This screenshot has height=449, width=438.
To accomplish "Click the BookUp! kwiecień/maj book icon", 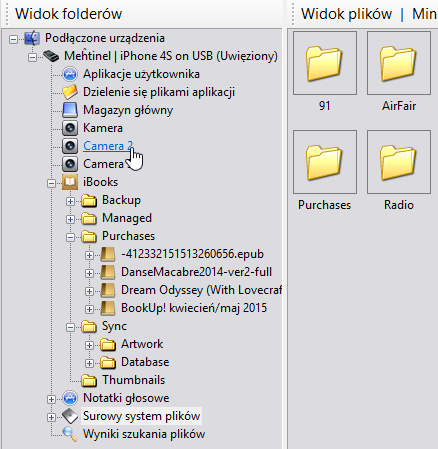I will (x=108, y=308).
